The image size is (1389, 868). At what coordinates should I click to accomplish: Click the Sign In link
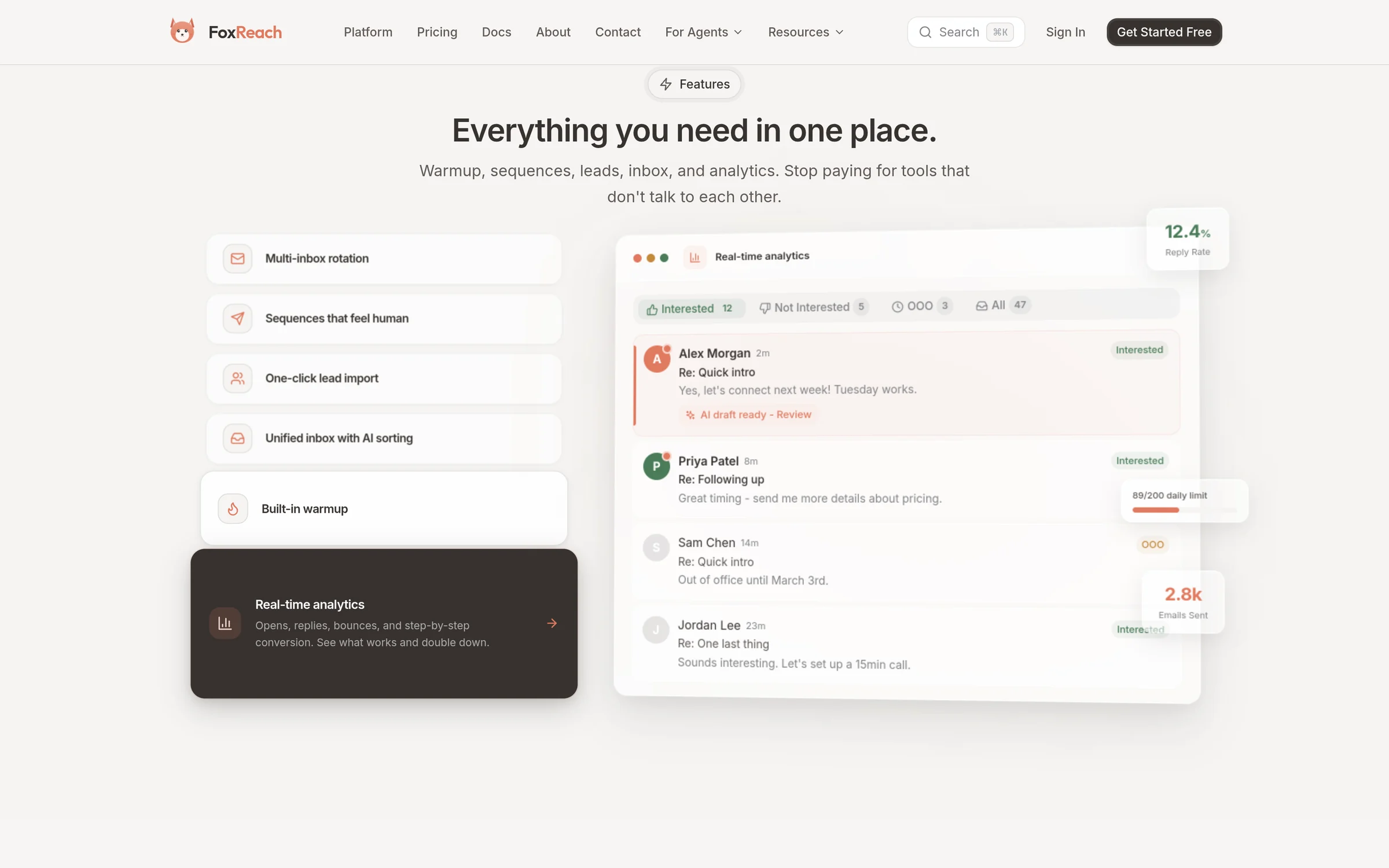coord(1065,32)
